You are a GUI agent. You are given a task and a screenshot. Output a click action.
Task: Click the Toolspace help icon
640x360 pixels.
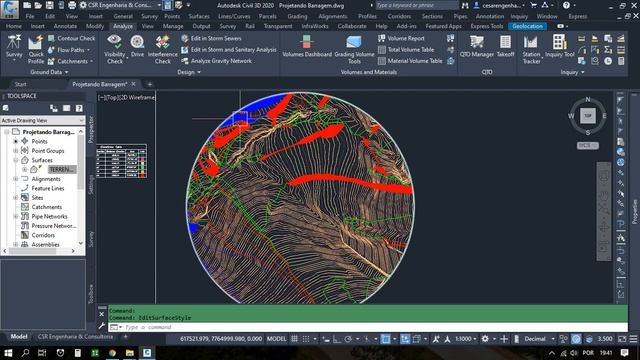coord(79,108)
